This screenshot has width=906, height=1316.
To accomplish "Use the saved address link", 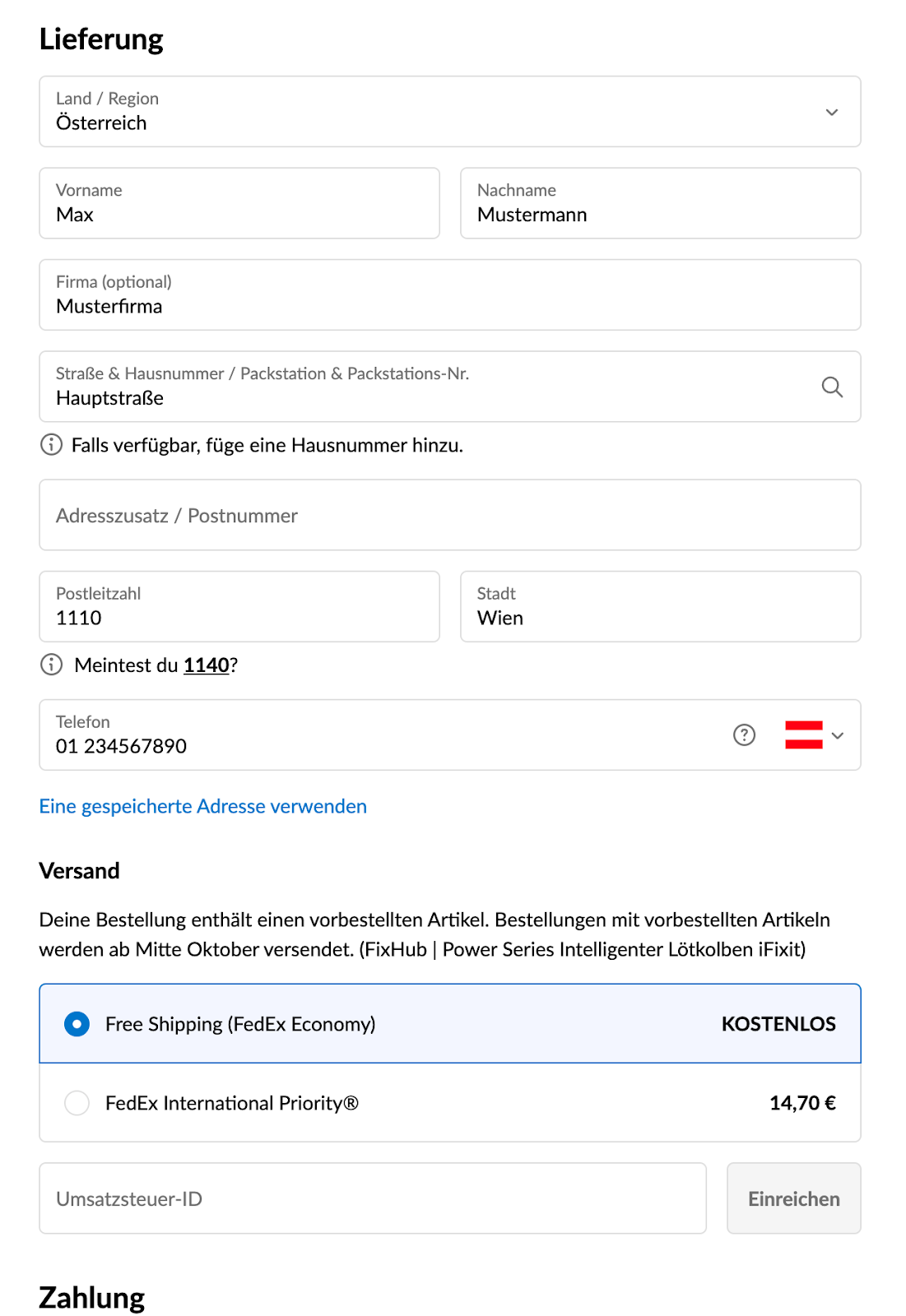I will (203, 806).
